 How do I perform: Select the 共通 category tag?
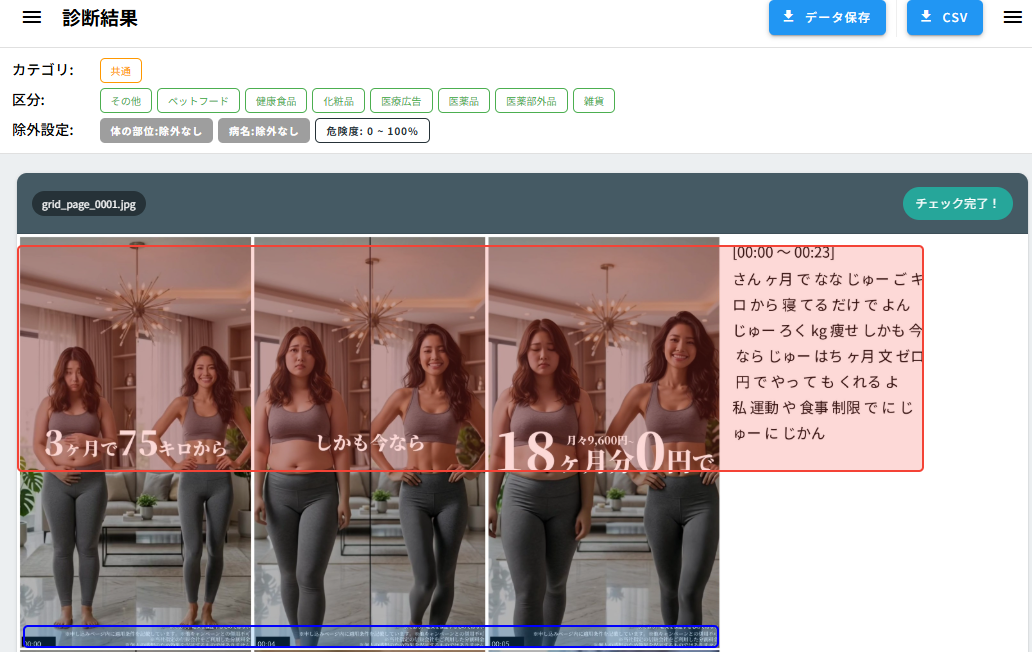121,71
